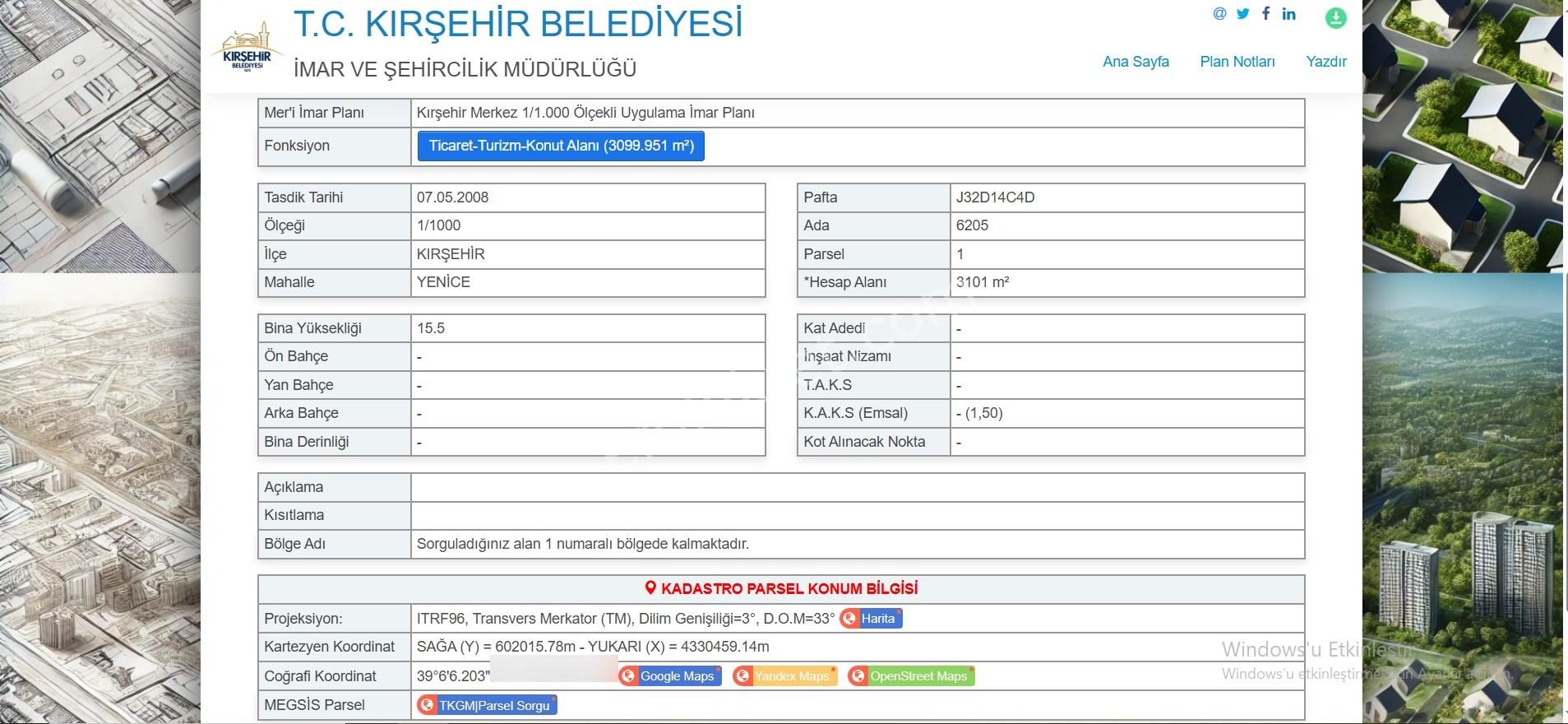Open the LinkedIn share icon

tap(1289, 13)
